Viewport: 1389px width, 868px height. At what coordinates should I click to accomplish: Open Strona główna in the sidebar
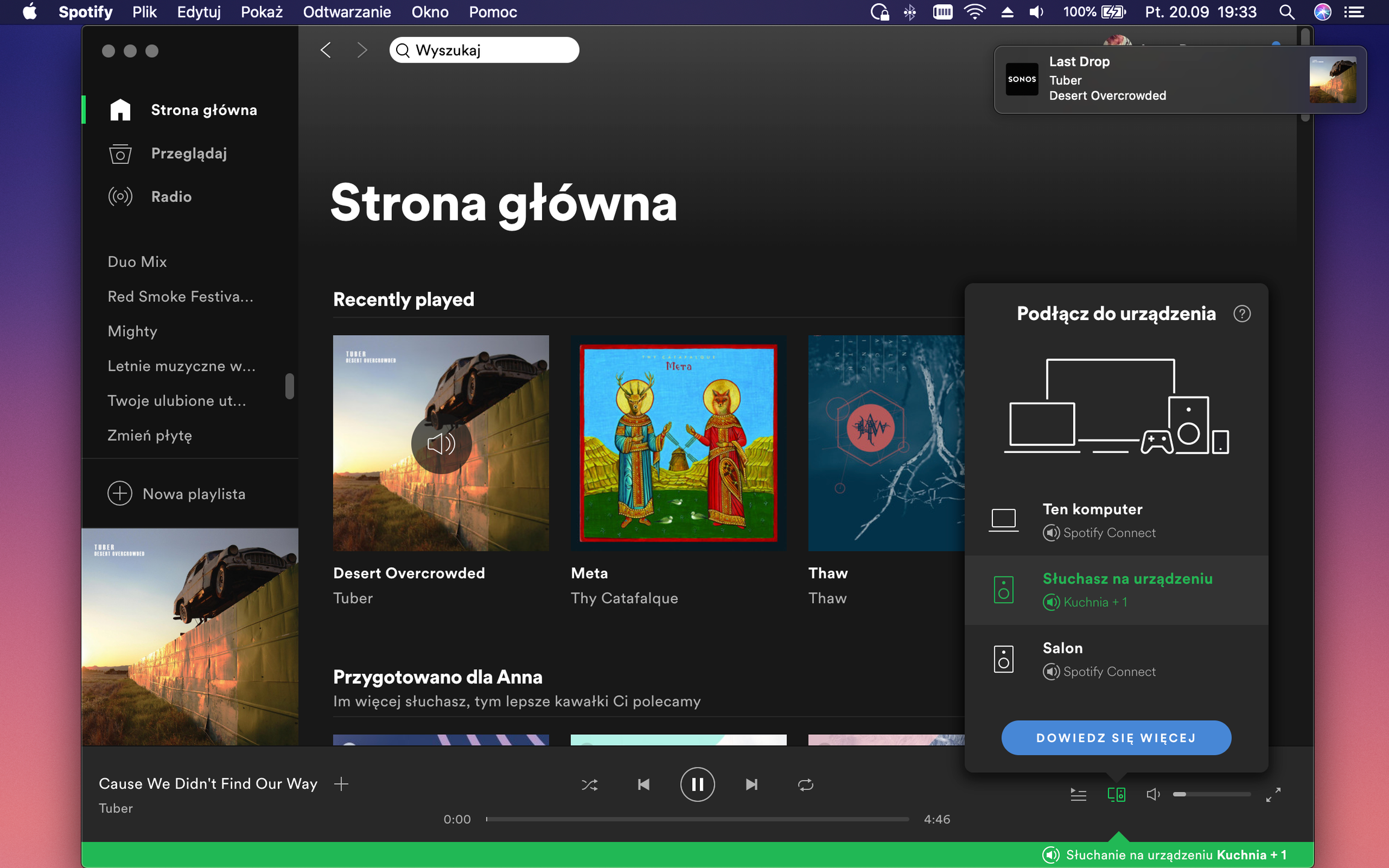[183, 110]
